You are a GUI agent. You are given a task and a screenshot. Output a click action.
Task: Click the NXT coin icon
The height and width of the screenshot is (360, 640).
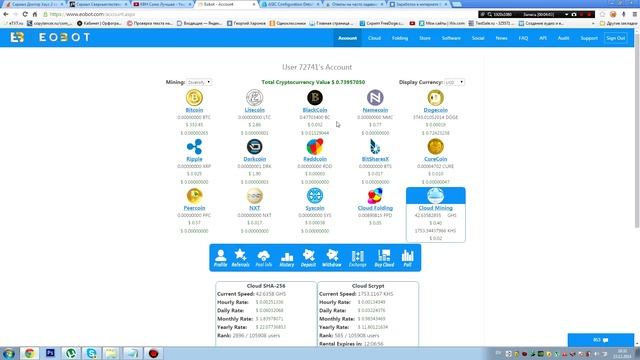(x=254, y=196)
